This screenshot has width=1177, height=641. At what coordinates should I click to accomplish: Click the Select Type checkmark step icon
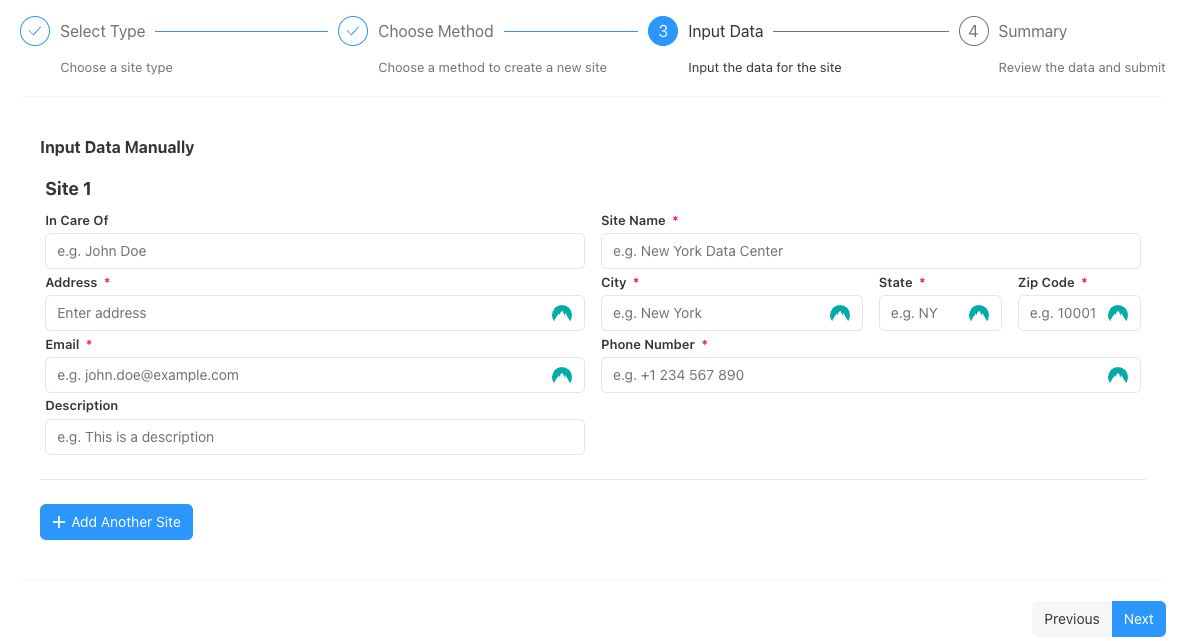point(35,31)
